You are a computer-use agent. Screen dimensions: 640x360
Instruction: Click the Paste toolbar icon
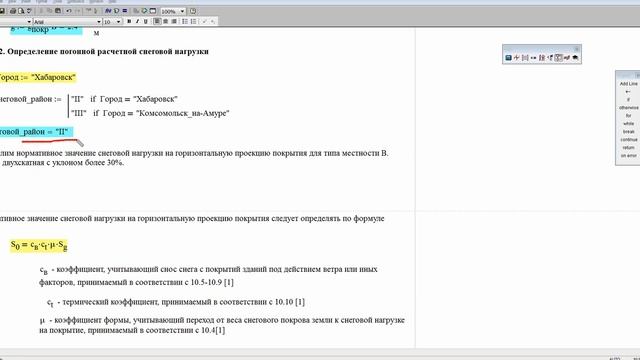pyautogui.click(x=58, y=11)
